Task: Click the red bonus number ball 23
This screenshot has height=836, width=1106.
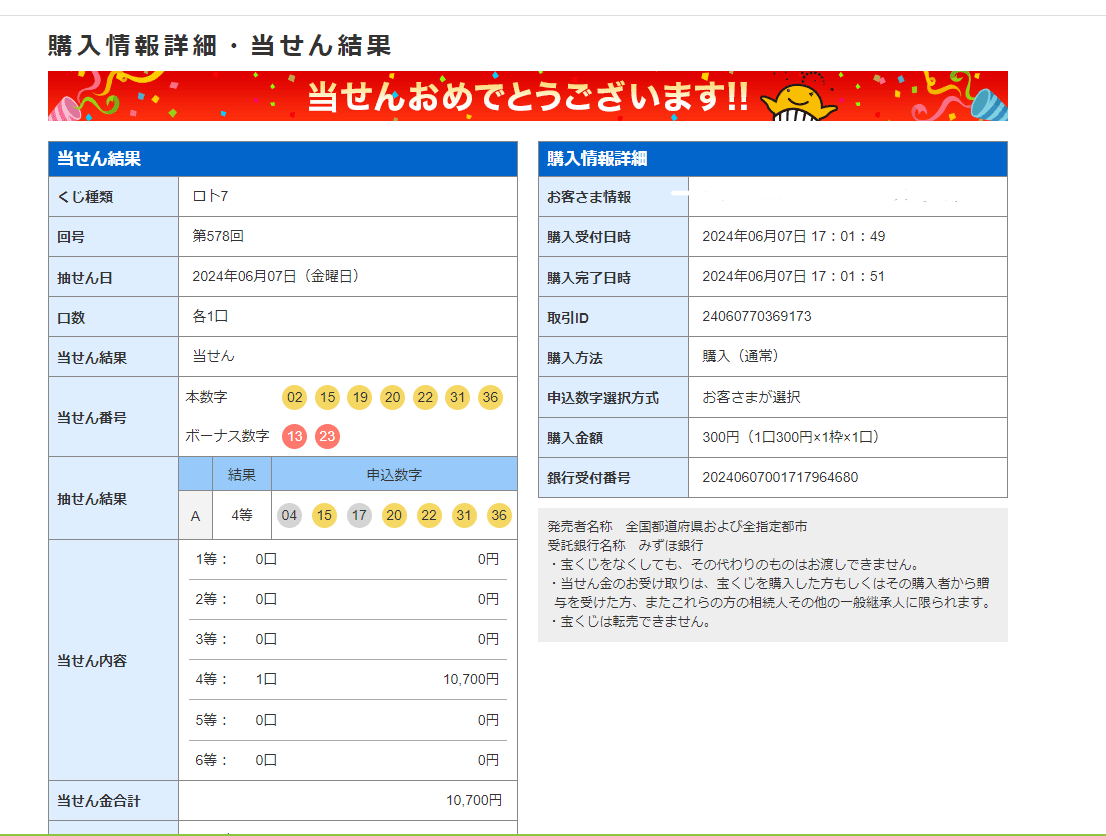Action: [327, 437]
